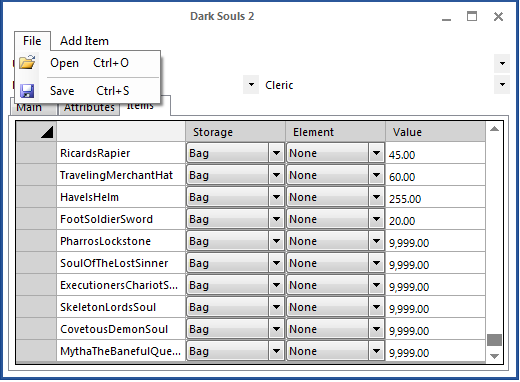Click the scroll up arrow of items grid
The image size is (520, 382).
click(x=494, y=129)
